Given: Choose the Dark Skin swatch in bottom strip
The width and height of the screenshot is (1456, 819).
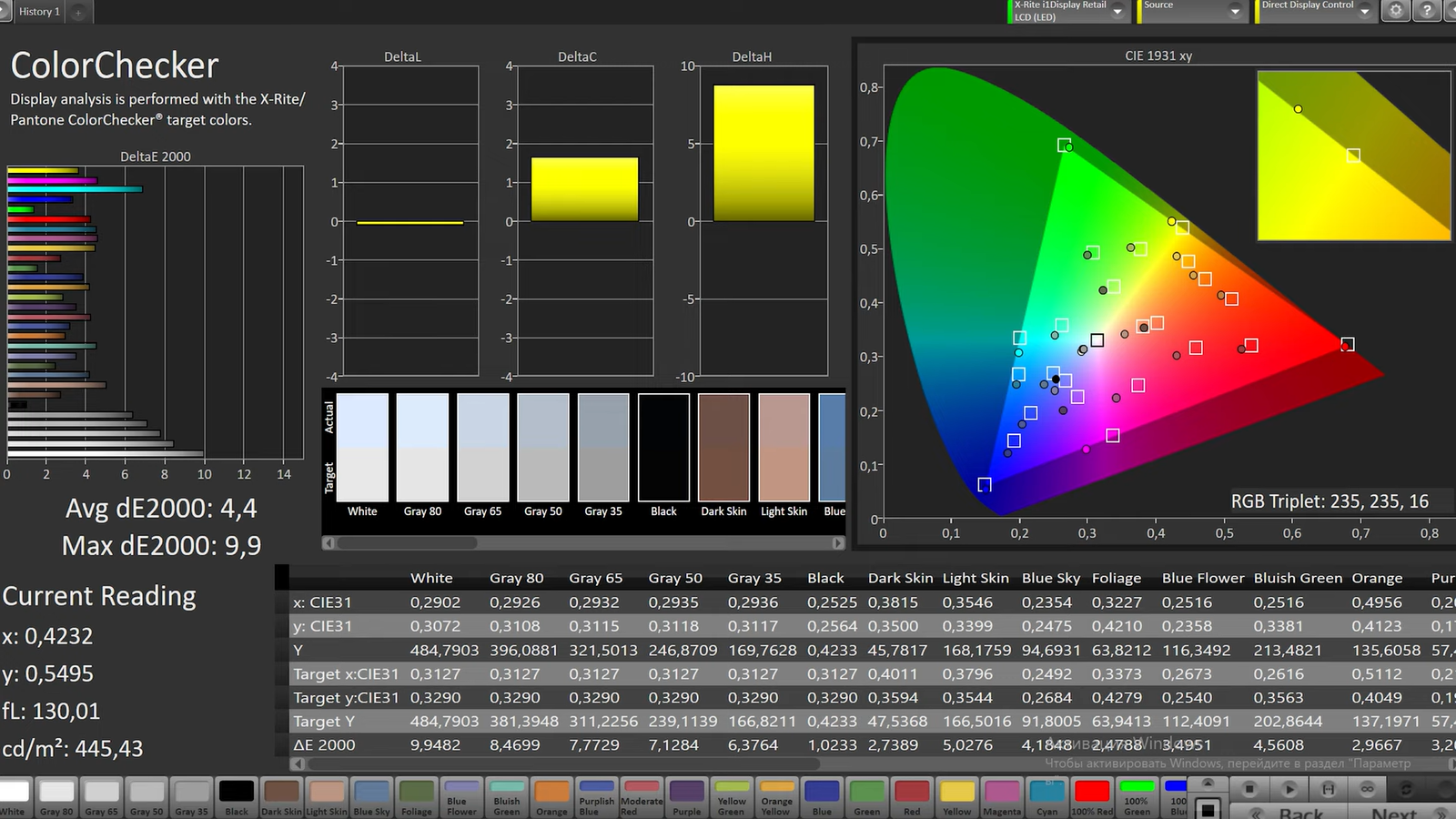Looking at the screenshot, I should point(281,791).
